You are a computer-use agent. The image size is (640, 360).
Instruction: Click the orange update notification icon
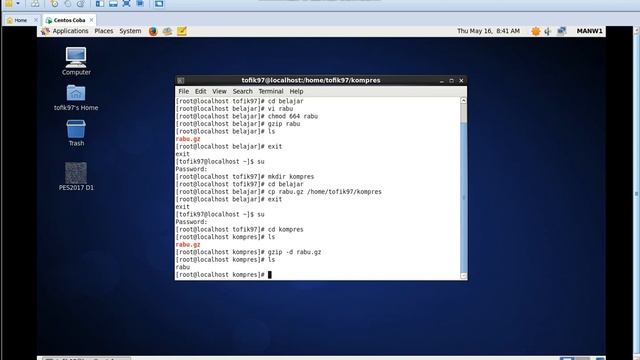pos(536,31)
